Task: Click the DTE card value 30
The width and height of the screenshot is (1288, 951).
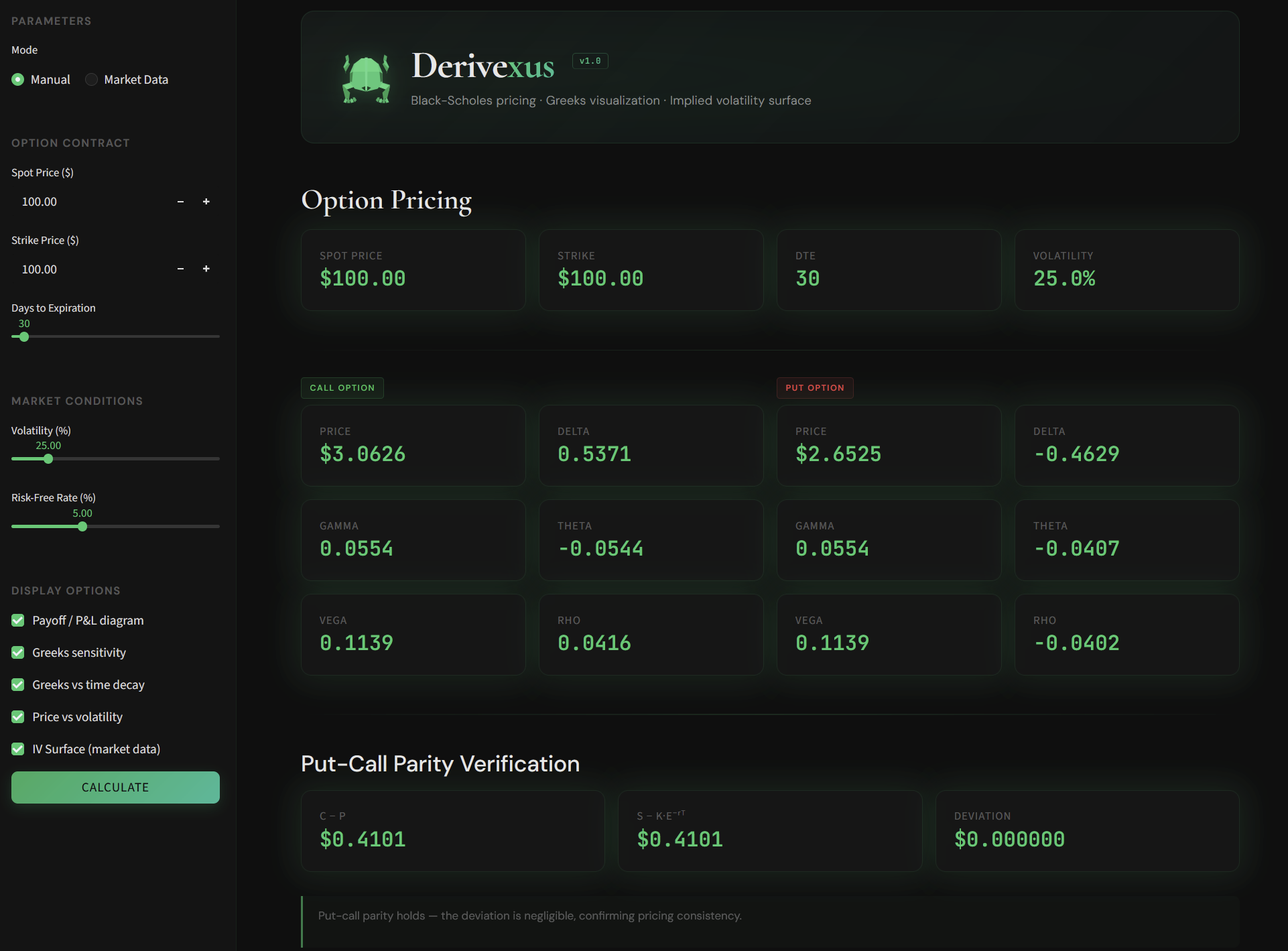Action: (x=808, y=278)
